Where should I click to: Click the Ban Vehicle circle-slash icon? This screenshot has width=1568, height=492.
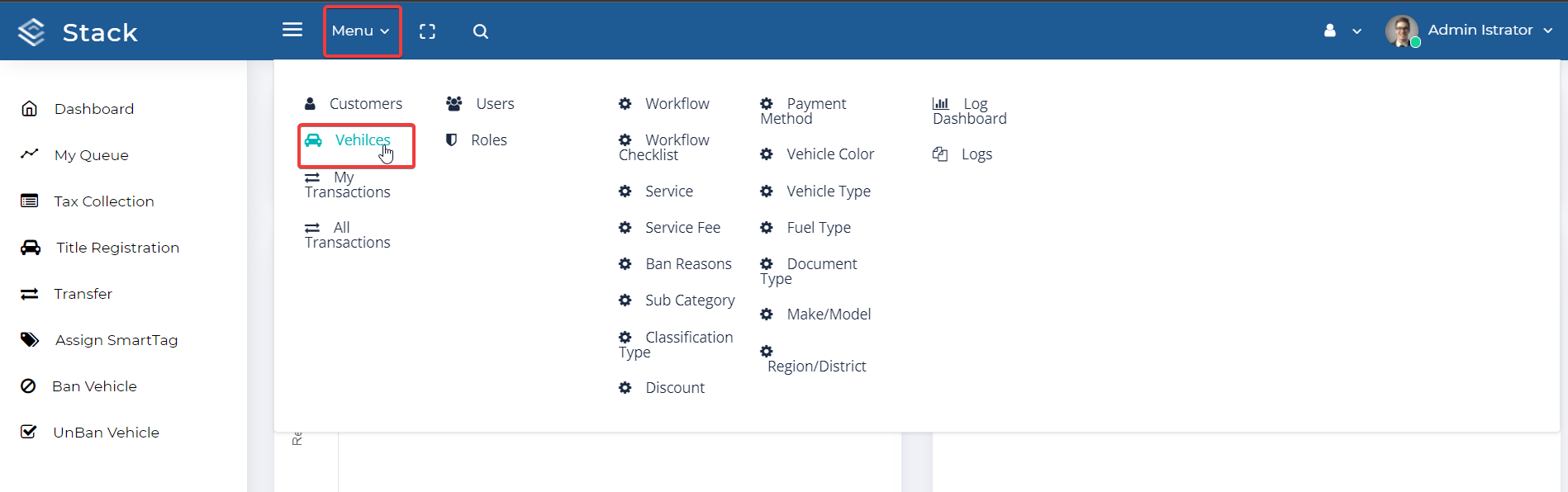(x=28, y=386)
